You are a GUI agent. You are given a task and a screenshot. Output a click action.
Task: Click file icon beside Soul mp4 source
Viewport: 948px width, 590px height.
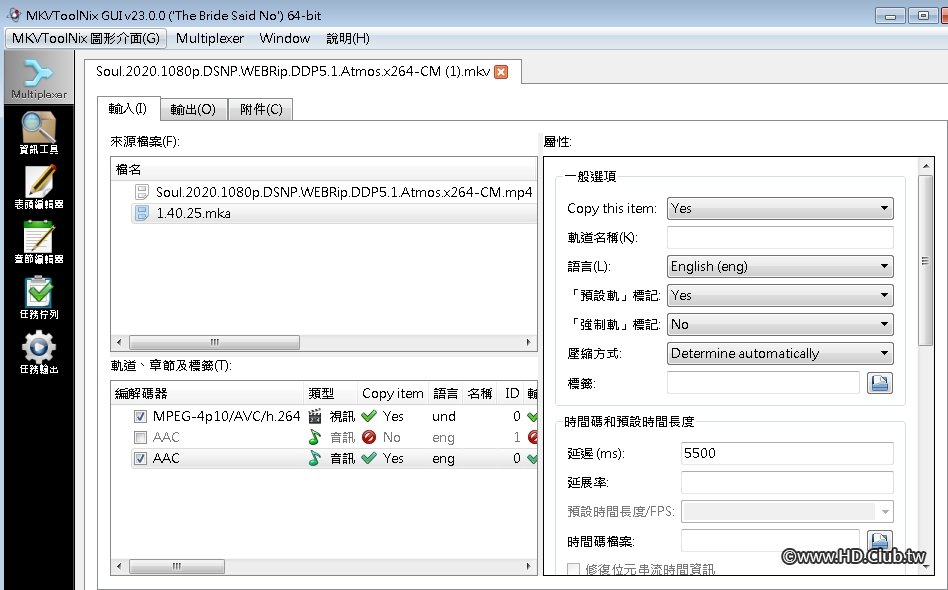tap(141, 192)
